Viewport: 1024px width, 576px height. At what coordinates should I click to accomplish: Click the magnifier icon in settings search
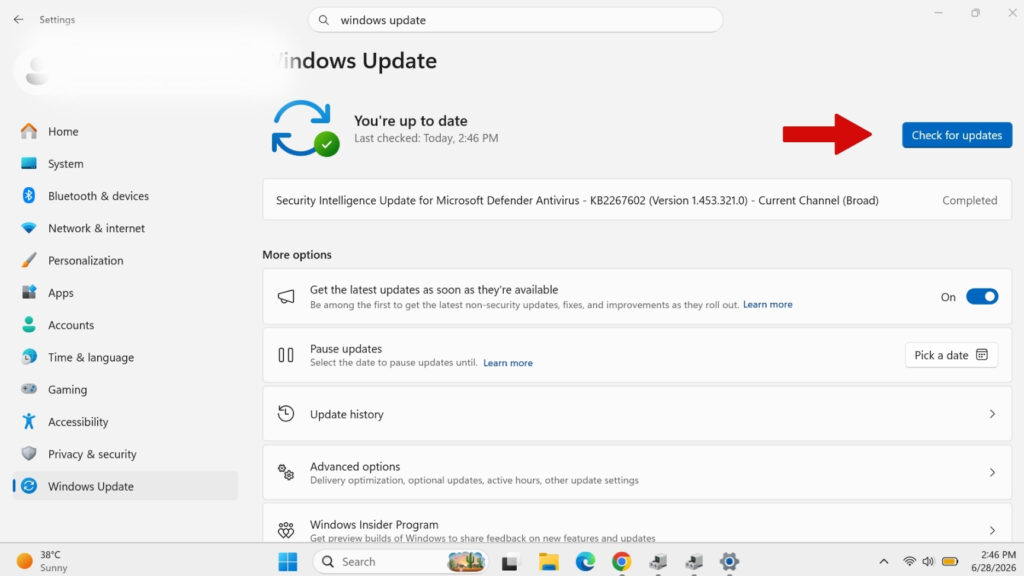pyautogui.click(x=323, y=20)
